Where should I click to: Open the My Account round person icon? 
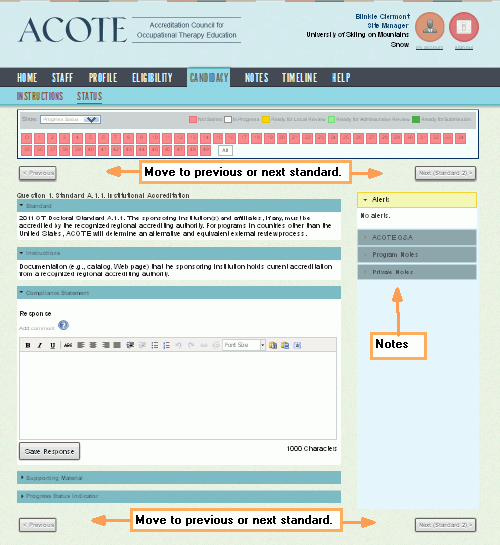click(430, 27)
